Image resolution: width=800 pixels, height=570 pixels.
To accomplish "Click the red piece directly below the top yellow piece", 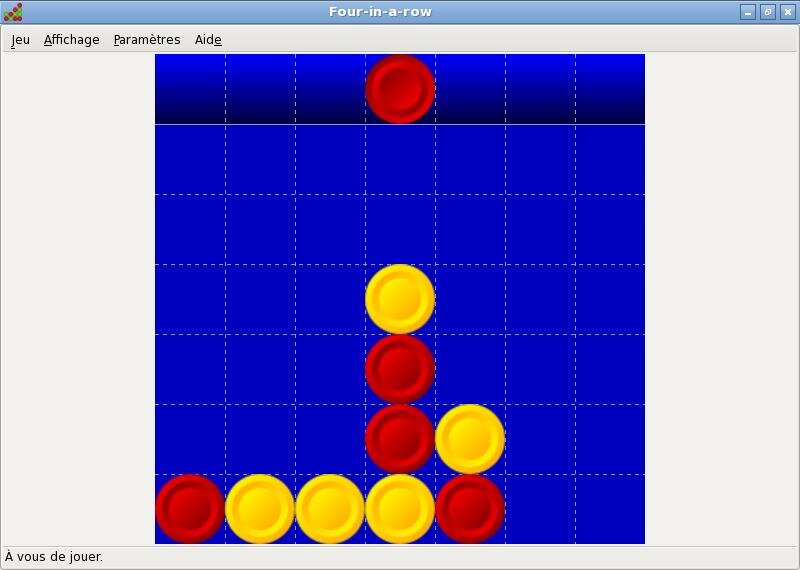I will pyautogui.click(x=400, y=369).
